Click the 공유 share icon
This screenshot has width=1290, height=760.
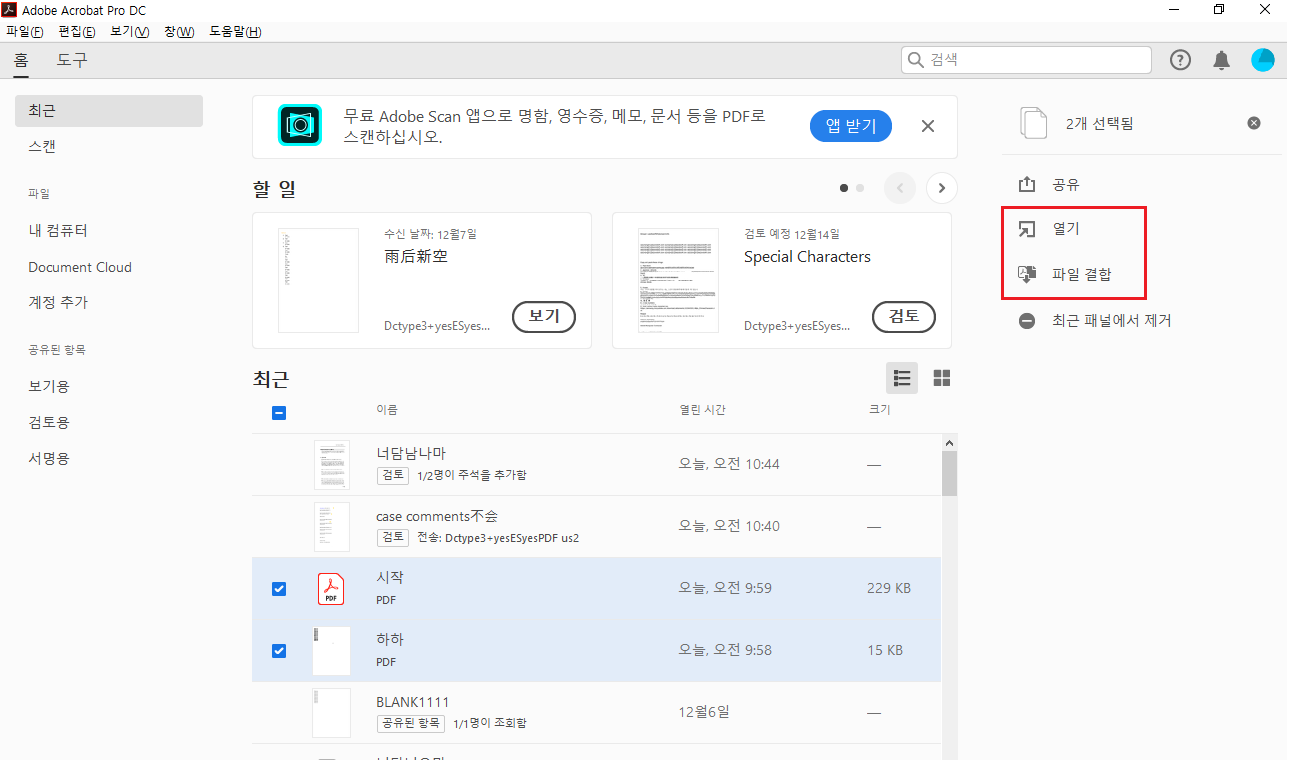coord(1027,185)
